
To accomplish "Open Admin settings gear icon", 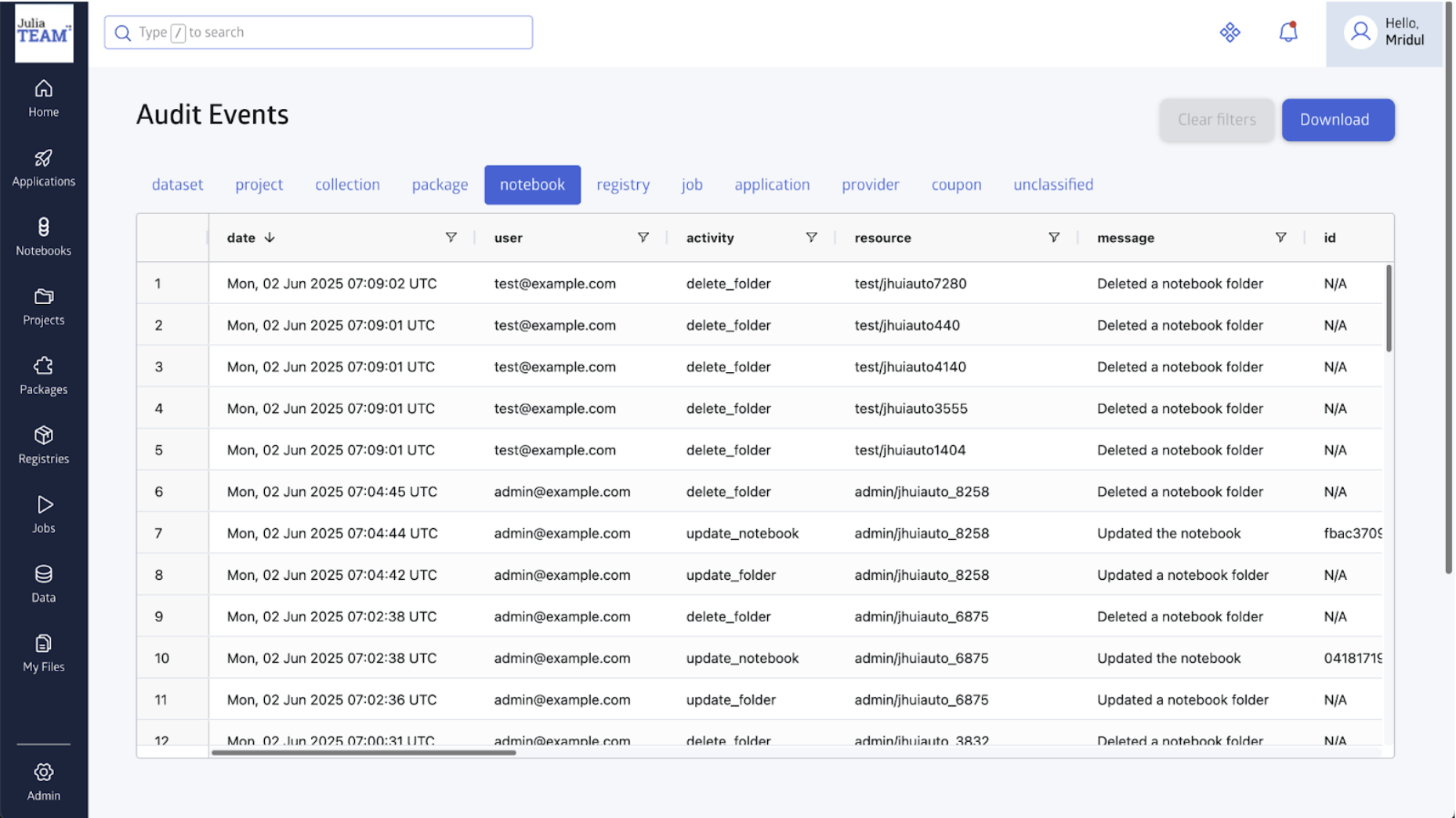I will [43, 773].
